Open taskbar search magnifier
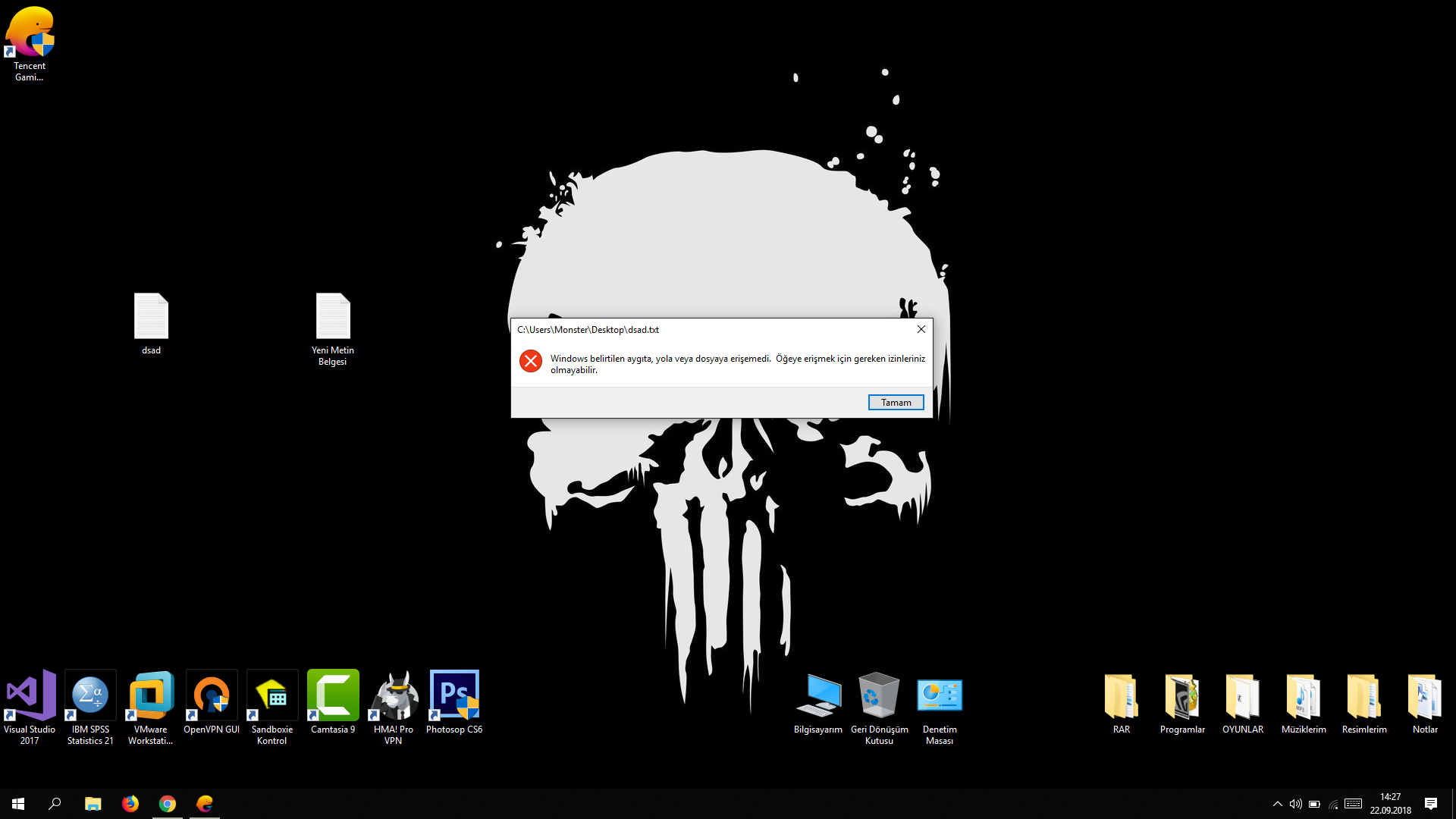Image resolution: width=1456 pixels, height=819 pixels. (x=55, y=804)
